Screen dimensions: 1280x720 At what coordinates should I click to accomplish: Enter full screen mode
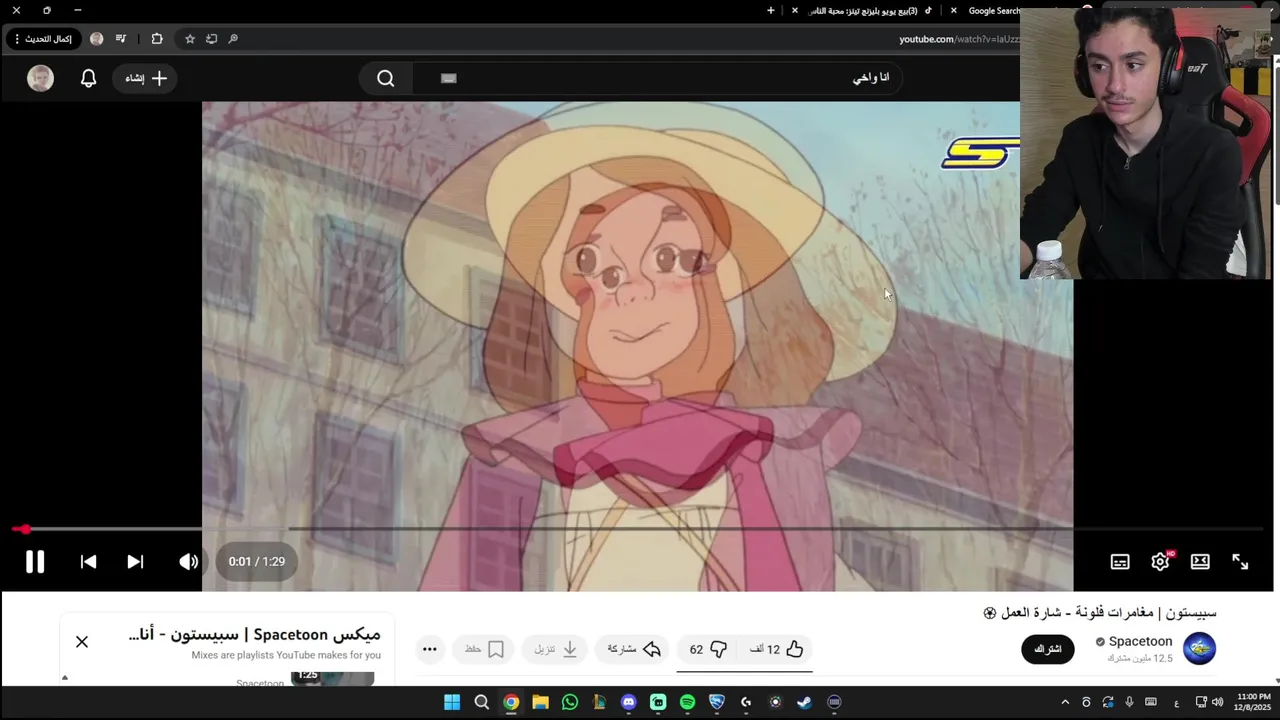(x=1240, y=562)
